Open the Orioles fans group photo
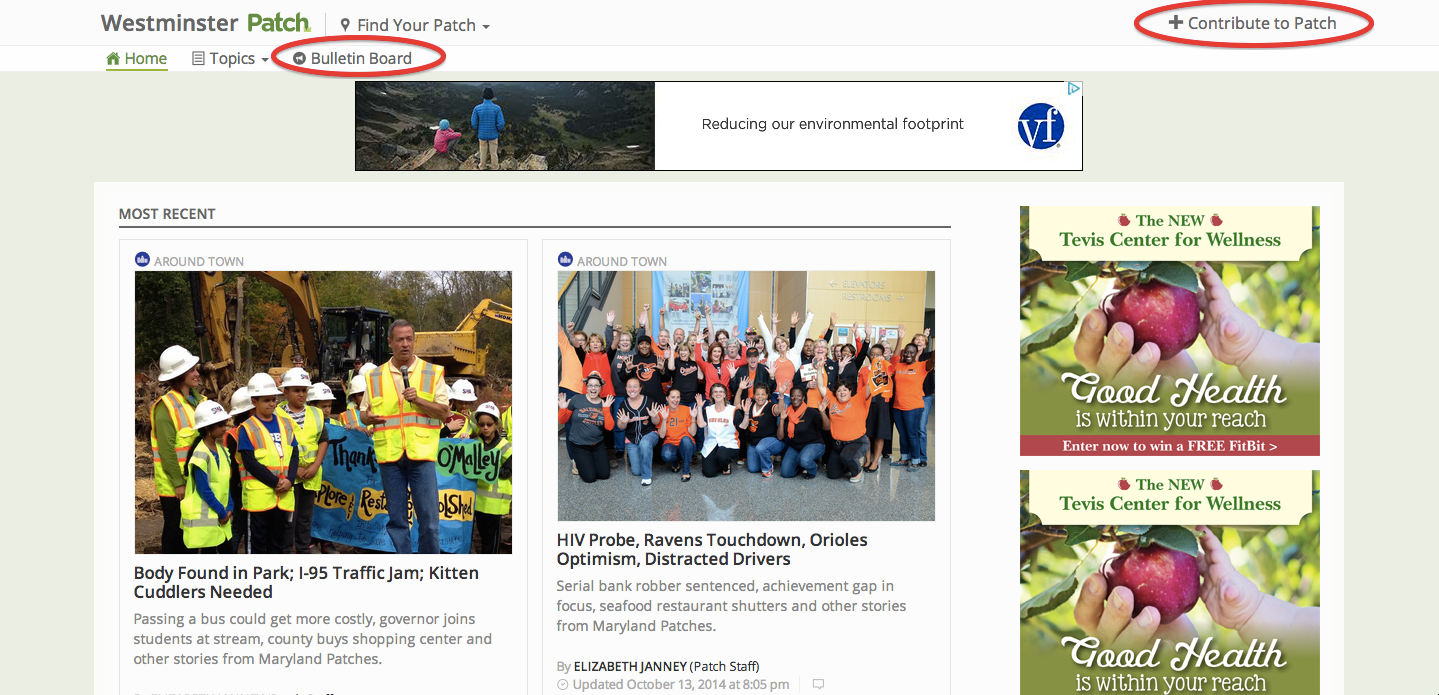Viewport: 1439px width, 695px height. point(746,395)
